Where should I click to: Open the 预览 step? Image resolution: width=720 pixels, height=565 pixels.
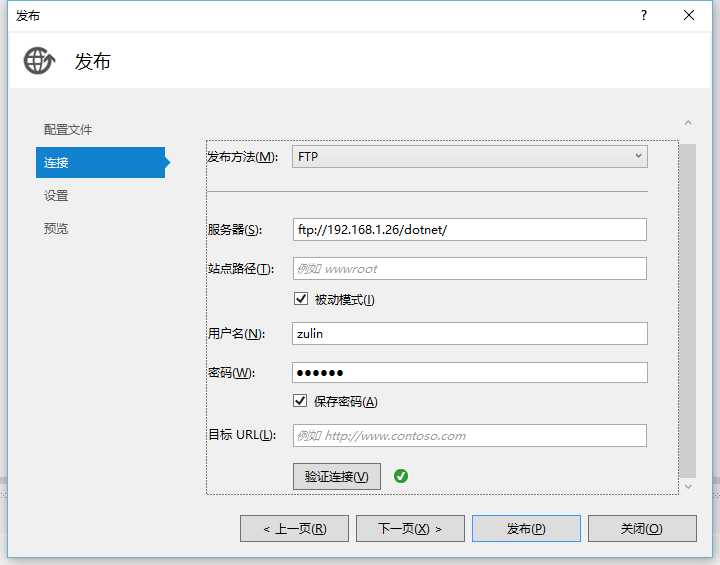(x=56, y=228)
